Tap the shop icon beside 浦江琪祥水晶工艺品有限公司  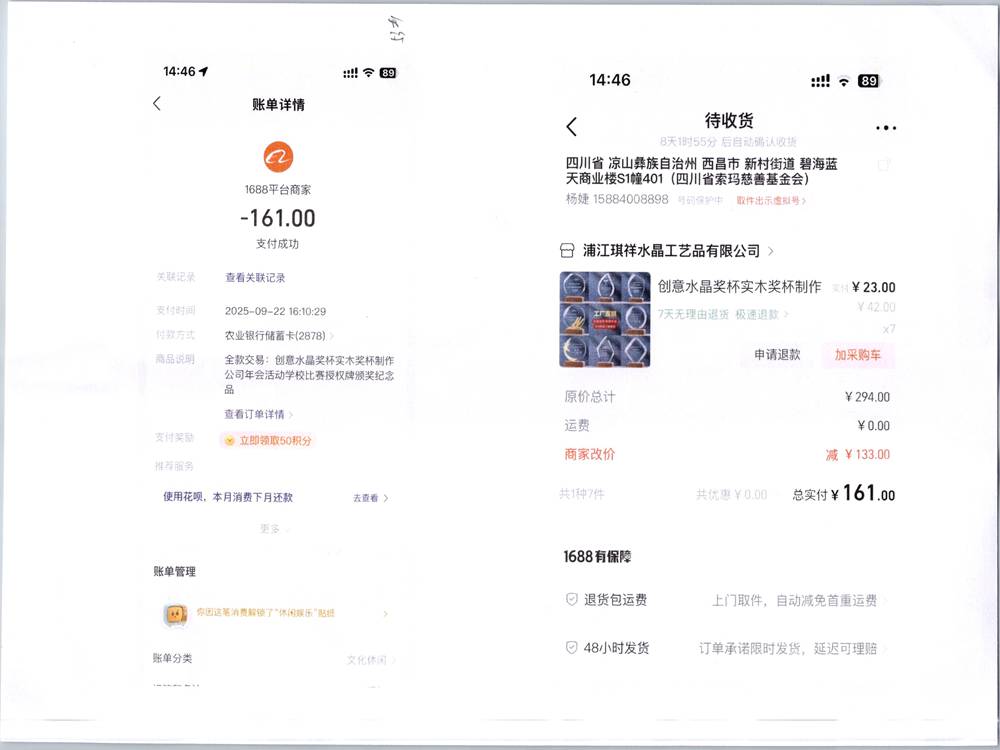568,251
